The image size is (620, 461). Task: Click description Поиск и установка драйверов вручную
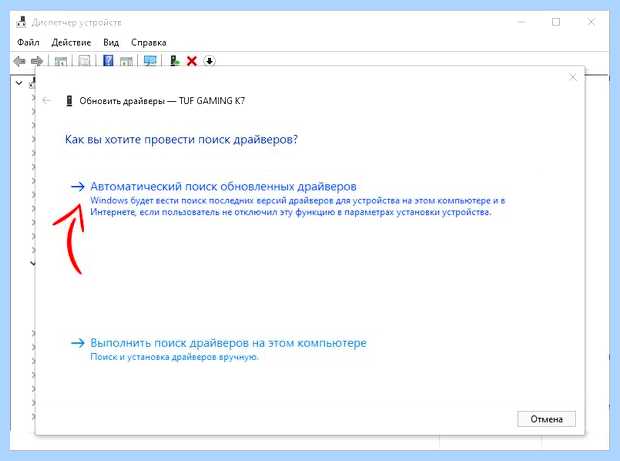click(x=174, y=357)
